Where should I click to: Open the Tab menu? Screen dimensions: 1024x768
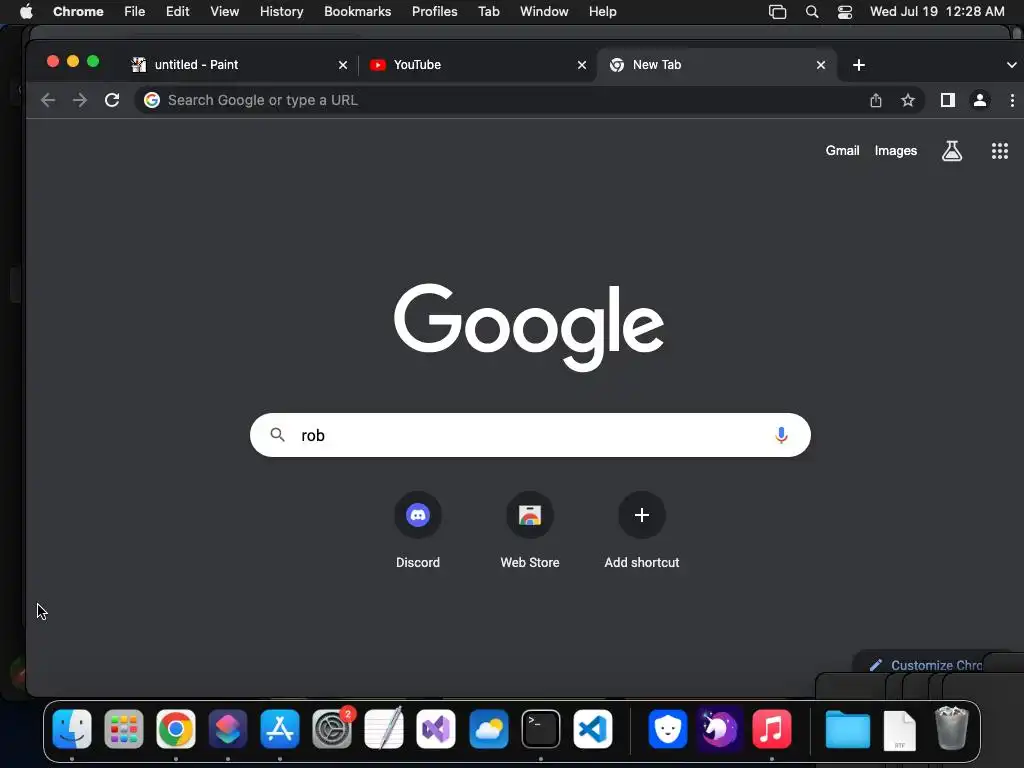click(x=488, y=12)
